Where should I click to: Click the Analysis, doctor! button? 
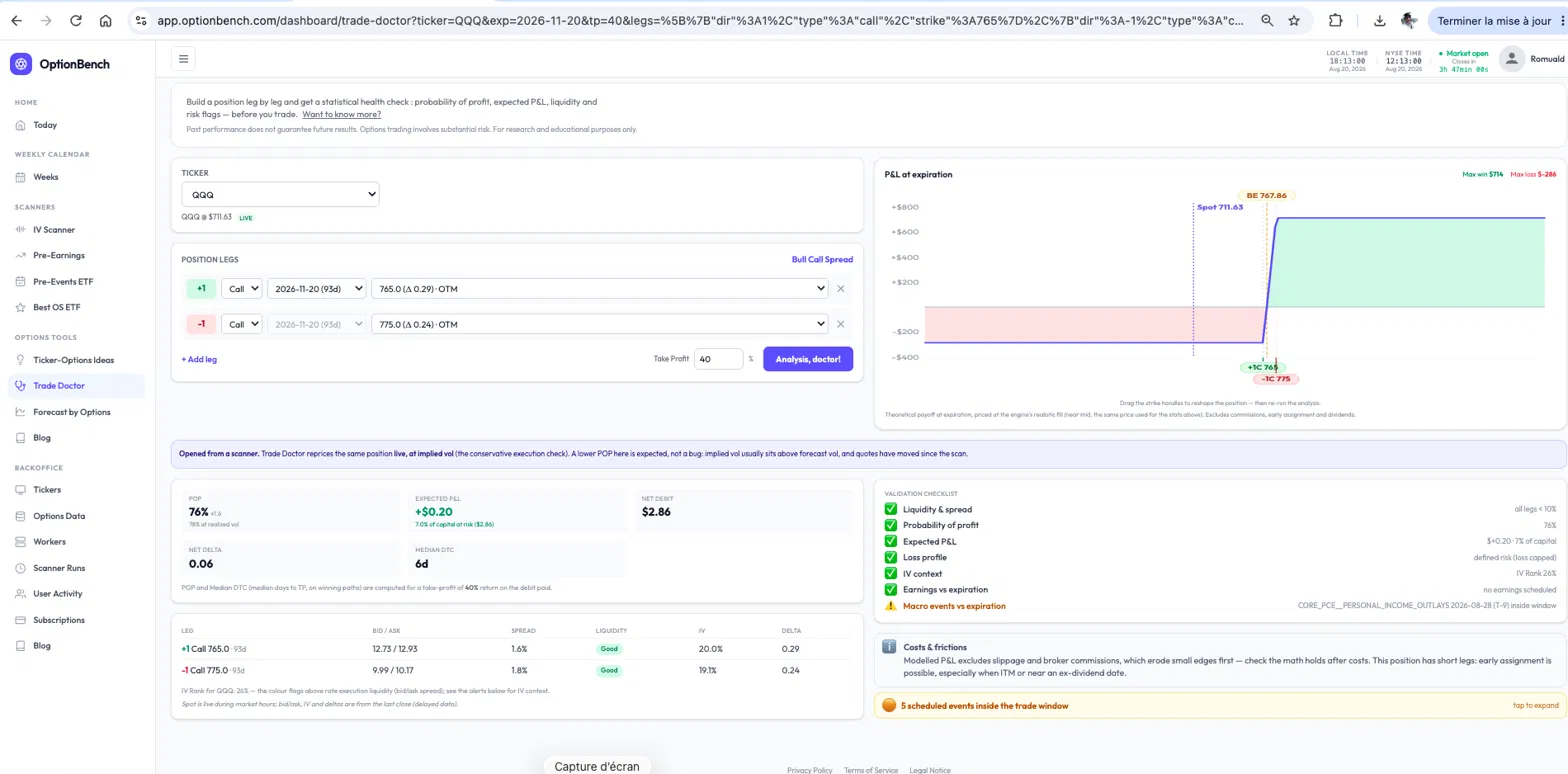click(808, 359)
